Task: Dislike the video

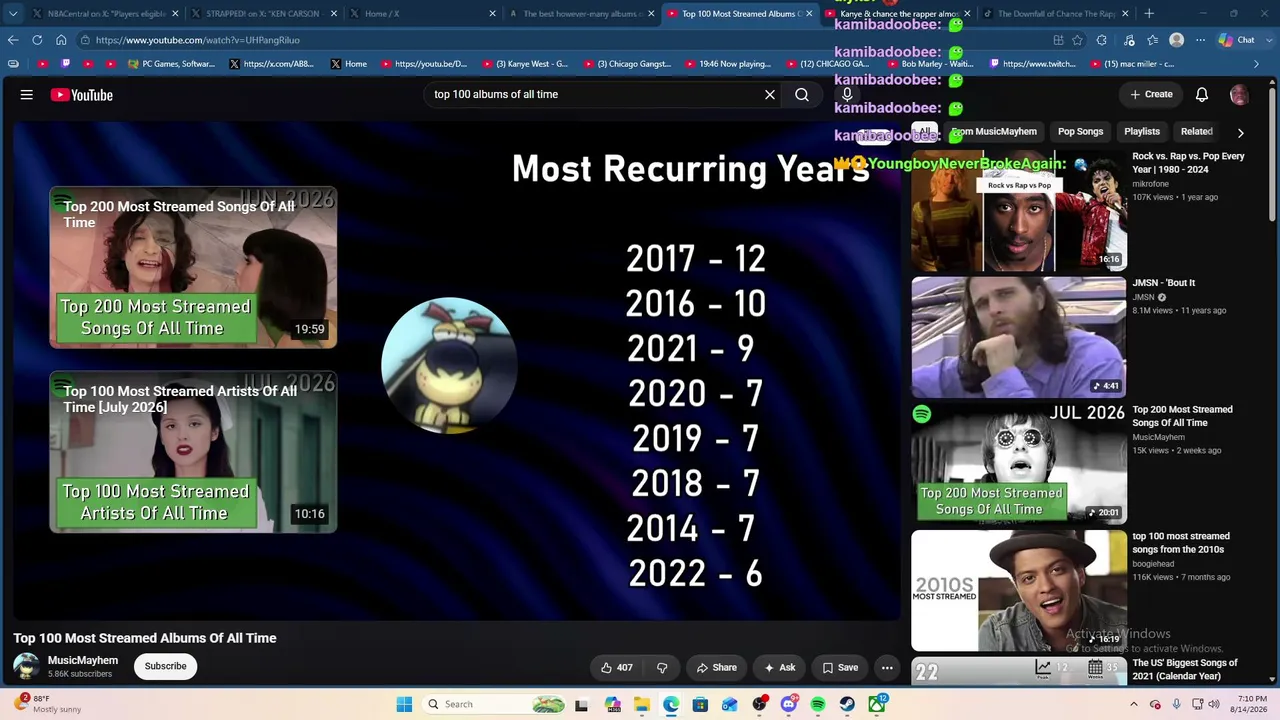Action: point(662,667)
